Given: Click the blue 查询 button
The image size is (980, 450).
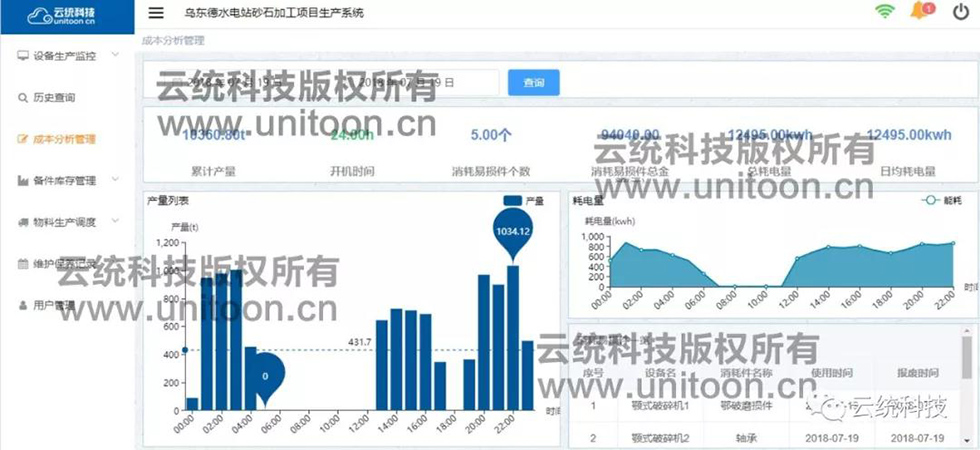Looking at the screenshot, I should 534,82.
